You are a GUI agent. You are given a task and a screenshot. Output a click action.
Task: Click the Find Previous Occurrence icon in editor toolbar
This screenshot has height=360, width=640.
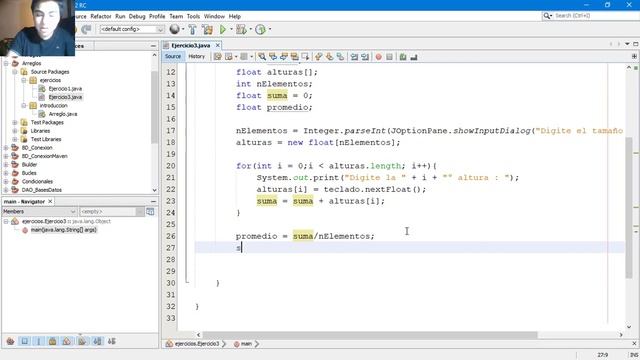pyautogui.click(x=273, y=57)
